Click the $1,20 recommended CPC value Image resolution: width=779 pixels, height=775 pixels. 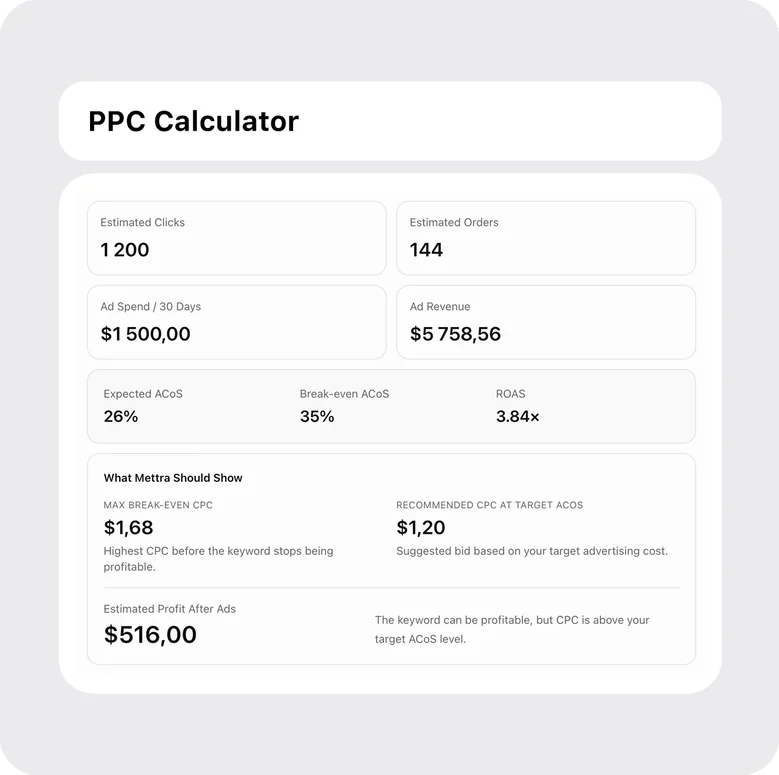(420, 528)
